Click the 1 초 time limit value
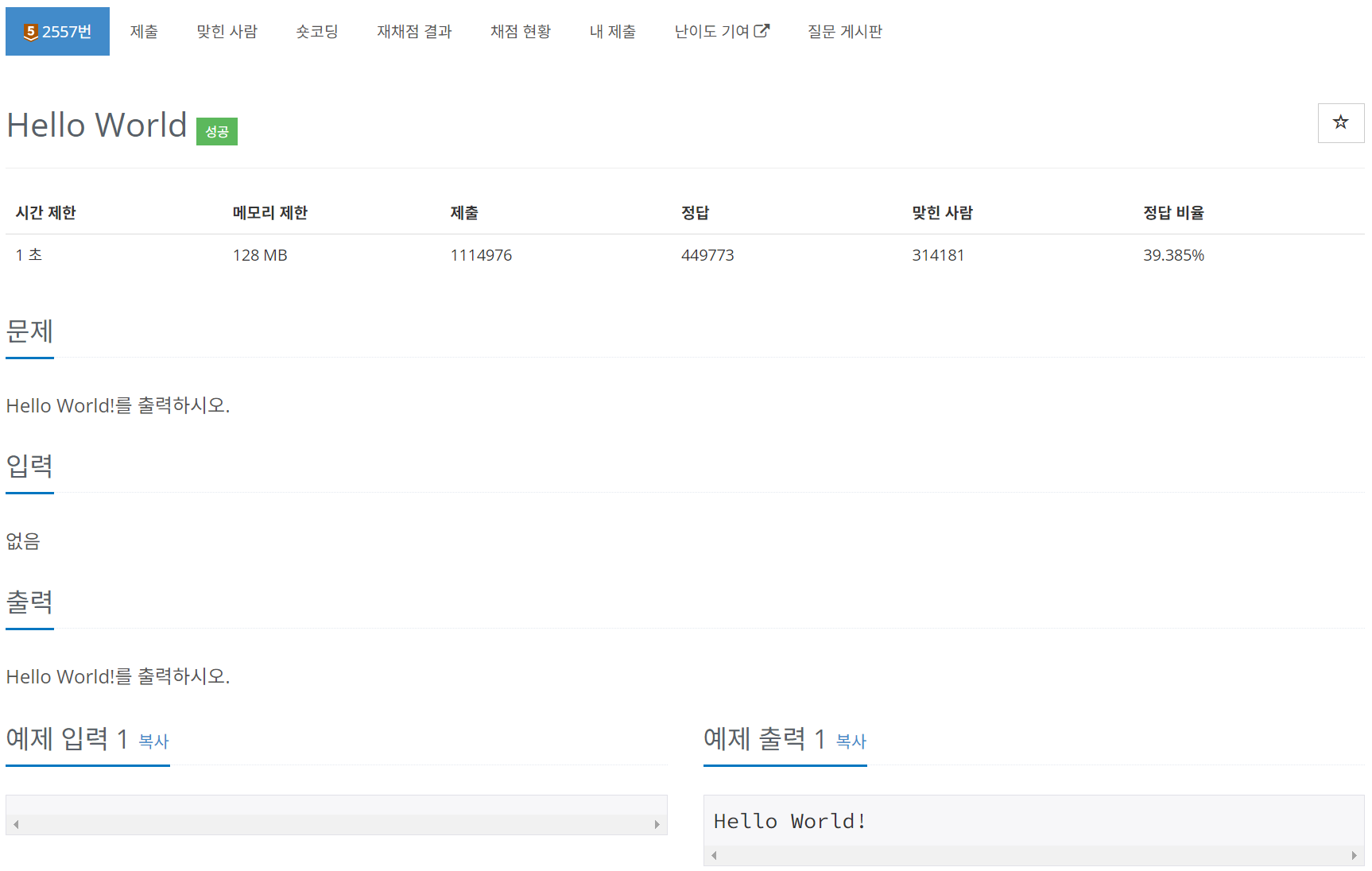The height and width of the screenshot is (871, 1372). pos(29,255)
